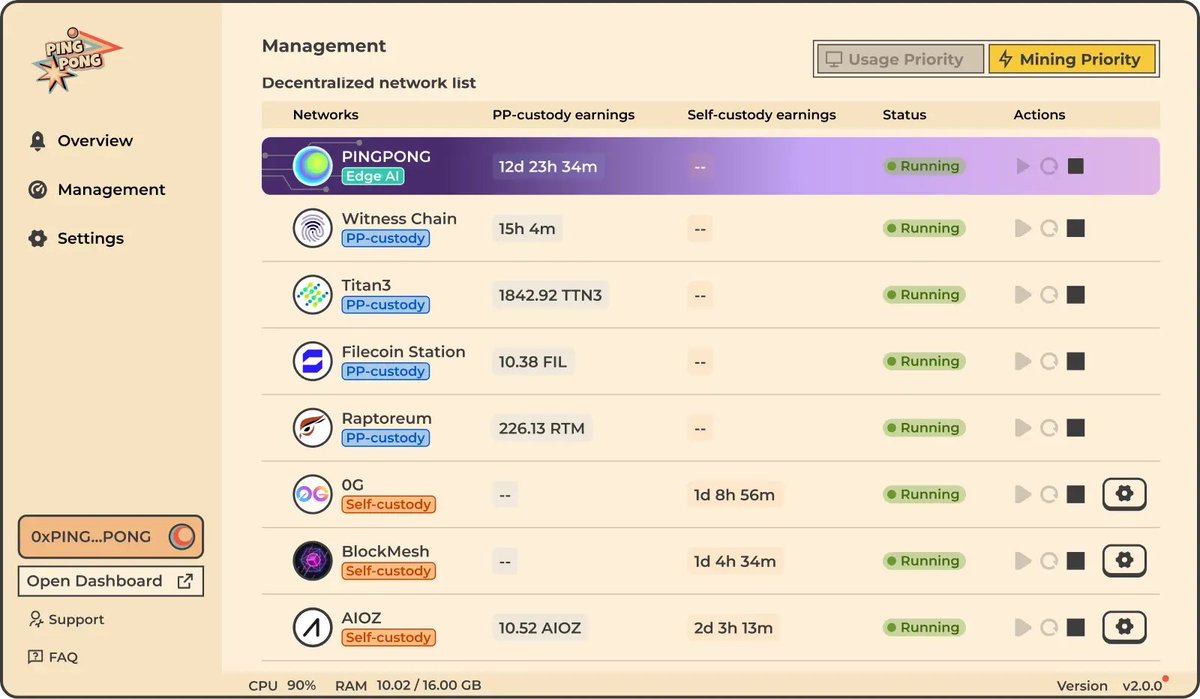Click the CPU 90% usage indicator
This screenshot has height=699, width=1200.
(282, 685)
